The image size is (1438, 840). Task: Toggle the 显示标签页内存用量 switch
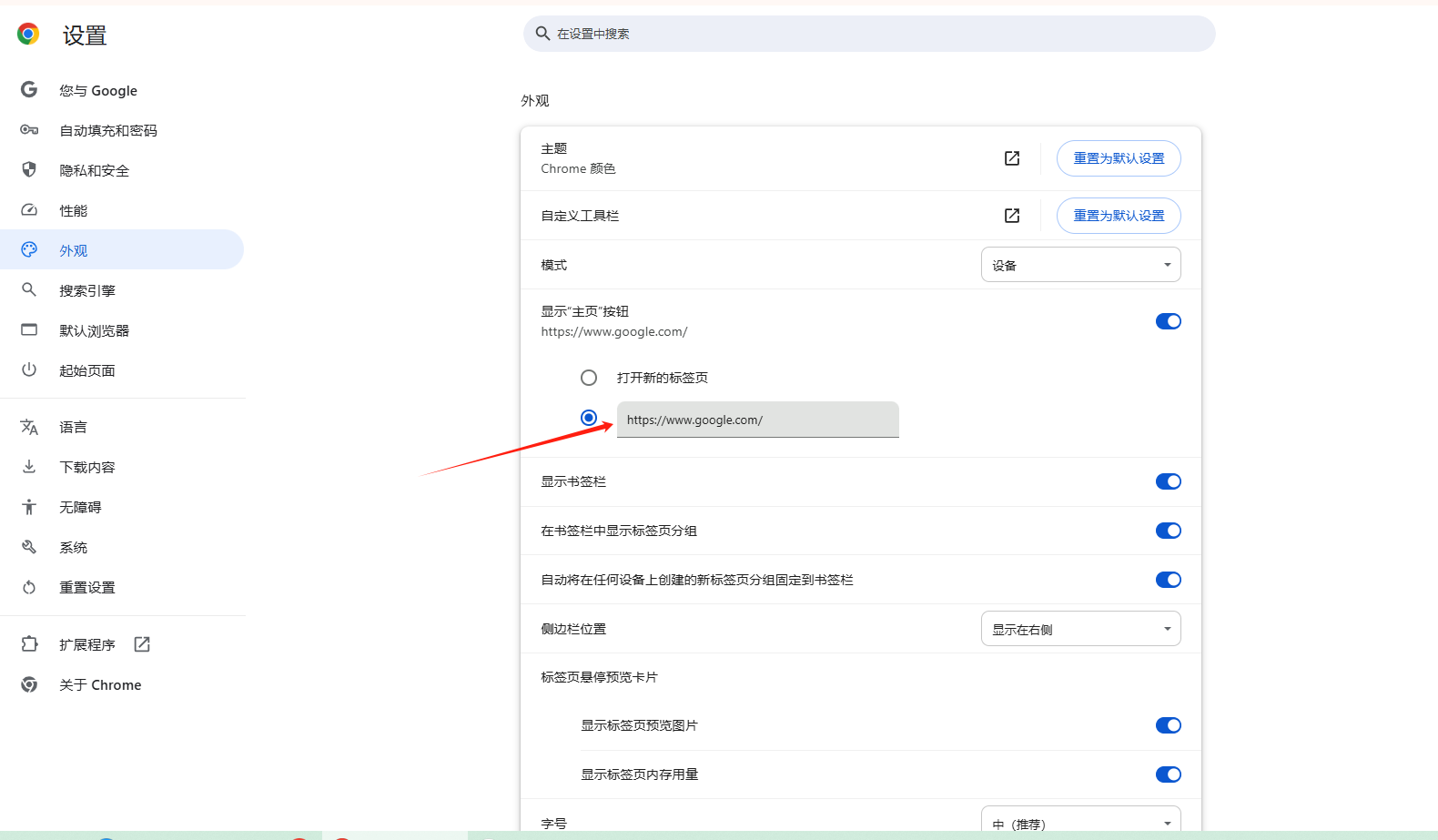(1169, 774)
